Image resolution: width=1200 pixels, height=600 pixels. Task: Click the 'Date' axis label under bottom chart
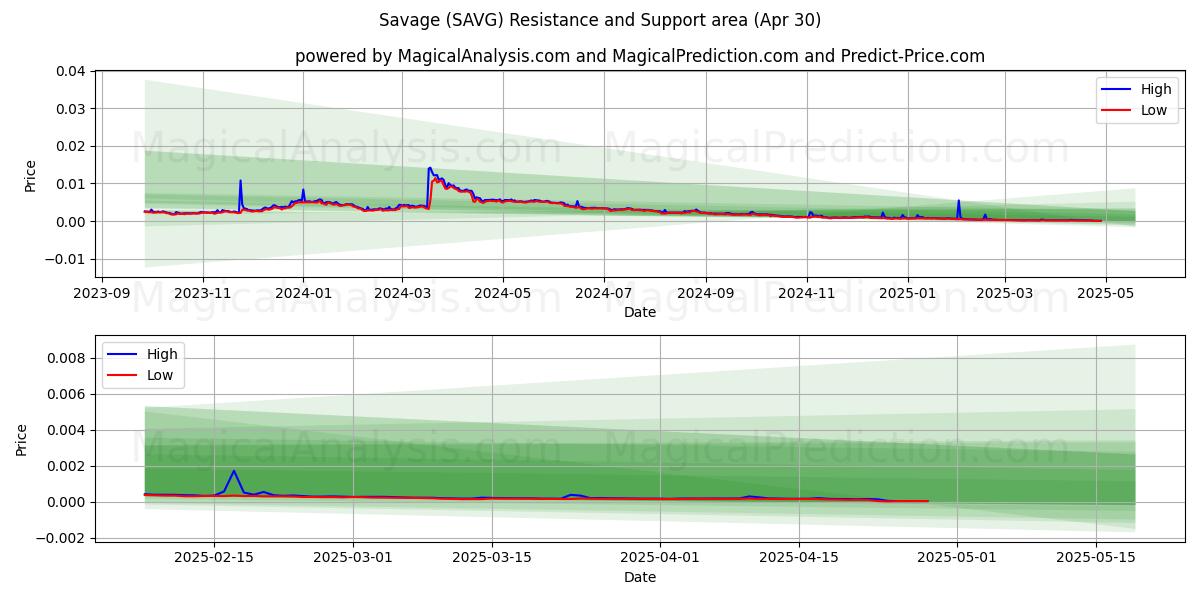(x=640, y=577)
